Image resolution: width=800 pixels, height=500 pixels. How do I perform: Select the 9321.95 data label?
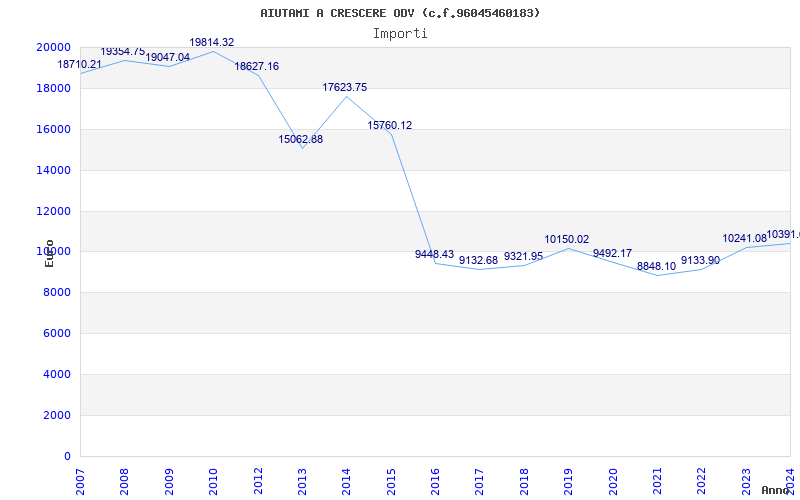(x=523, y=256)
